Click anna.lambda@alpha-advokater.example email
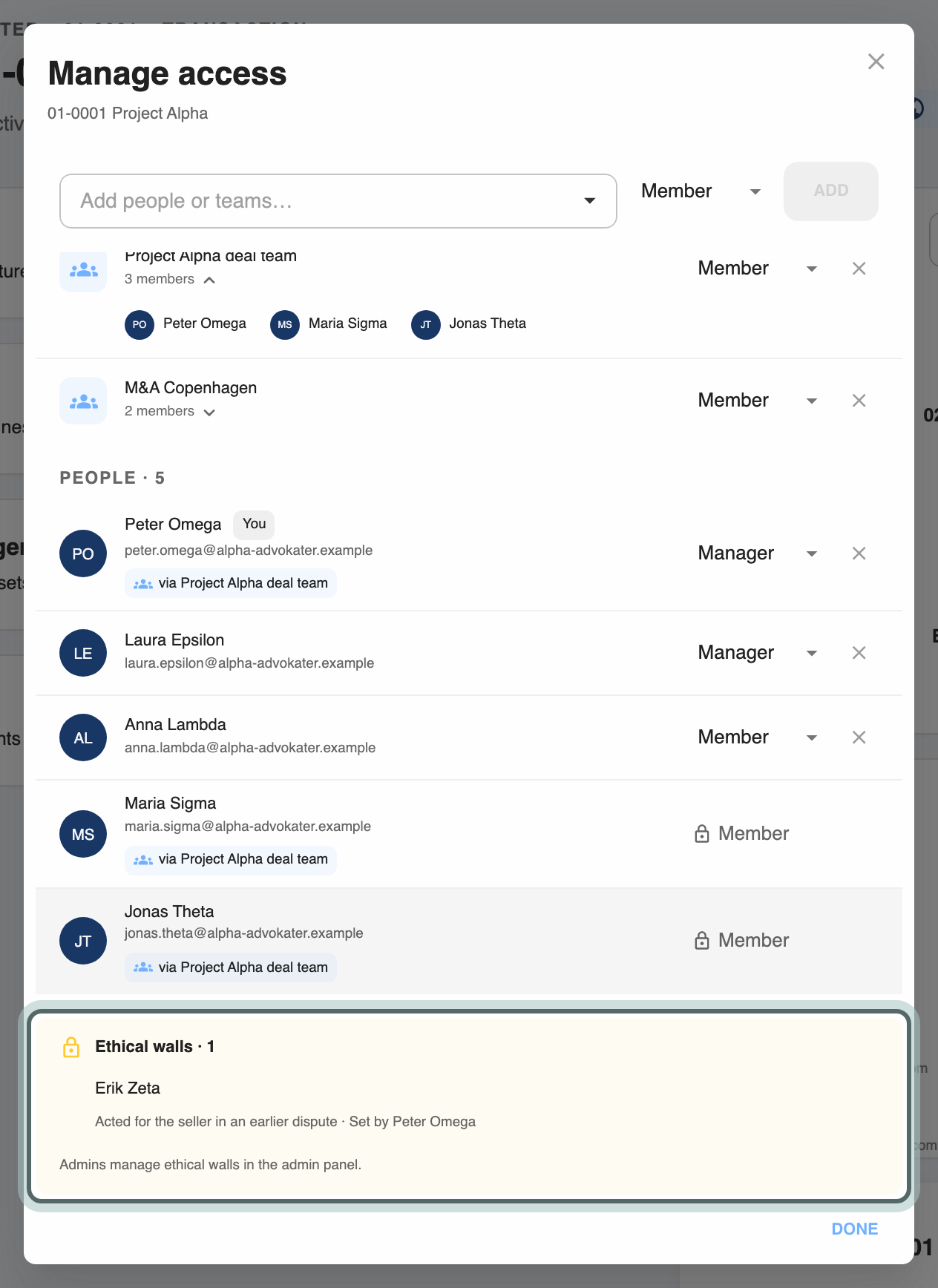 point(250,748)
